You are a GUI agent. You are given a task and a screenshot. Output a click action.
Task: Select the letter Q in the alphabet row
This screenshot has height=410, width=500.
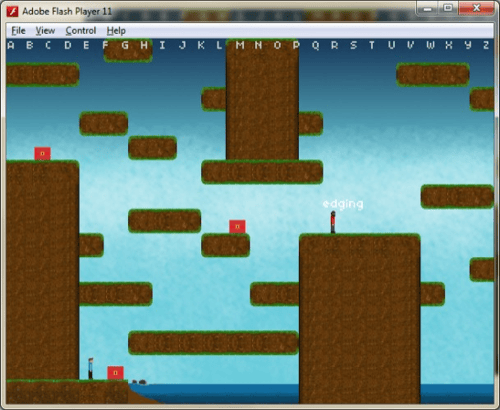[x=315, y=45]
